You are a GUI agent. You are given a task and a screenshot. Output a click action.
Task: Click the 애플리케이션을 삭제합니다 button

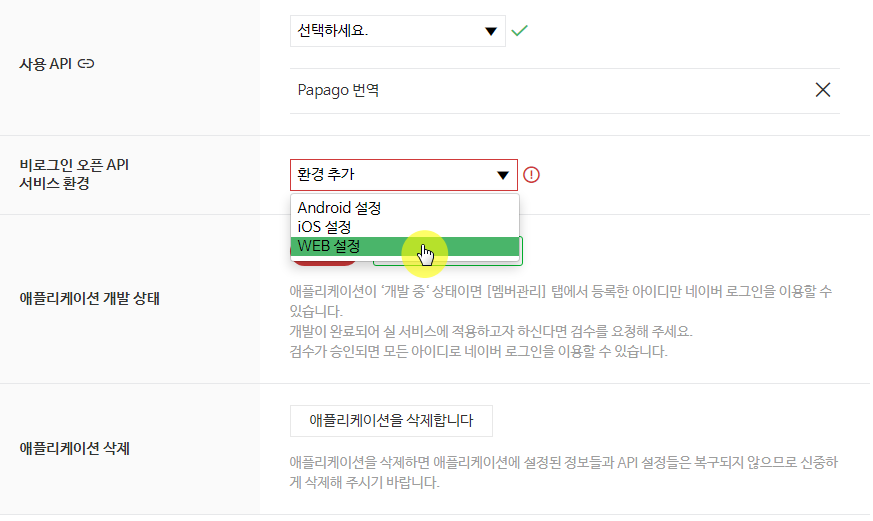tap(391, 421)
